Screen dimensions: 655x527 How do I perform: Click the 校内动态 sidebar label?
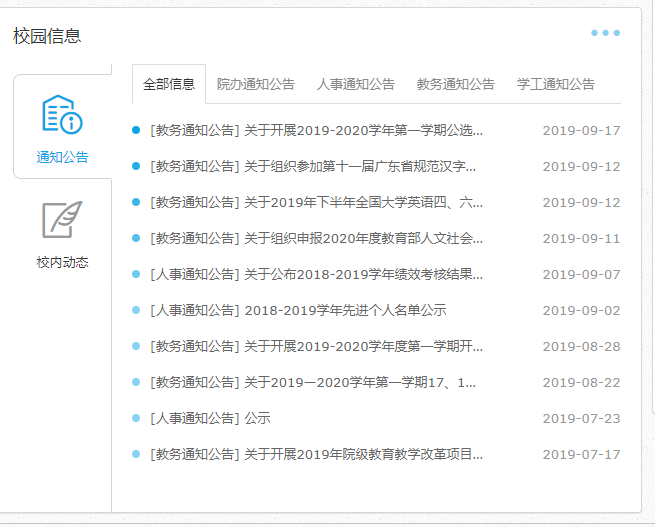(x=63, y=262)
